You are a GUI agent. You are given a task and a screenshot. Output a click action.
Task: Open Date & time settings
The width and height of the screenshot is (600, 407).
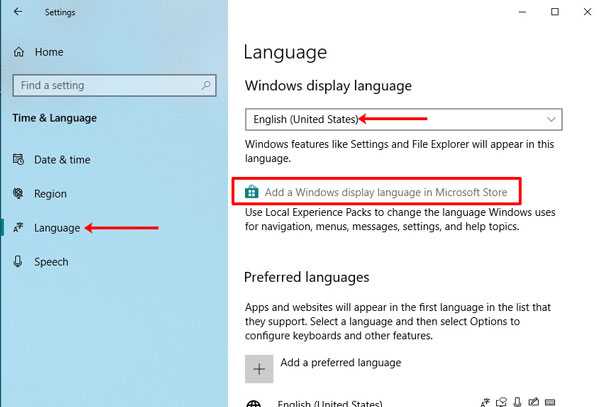62,160
